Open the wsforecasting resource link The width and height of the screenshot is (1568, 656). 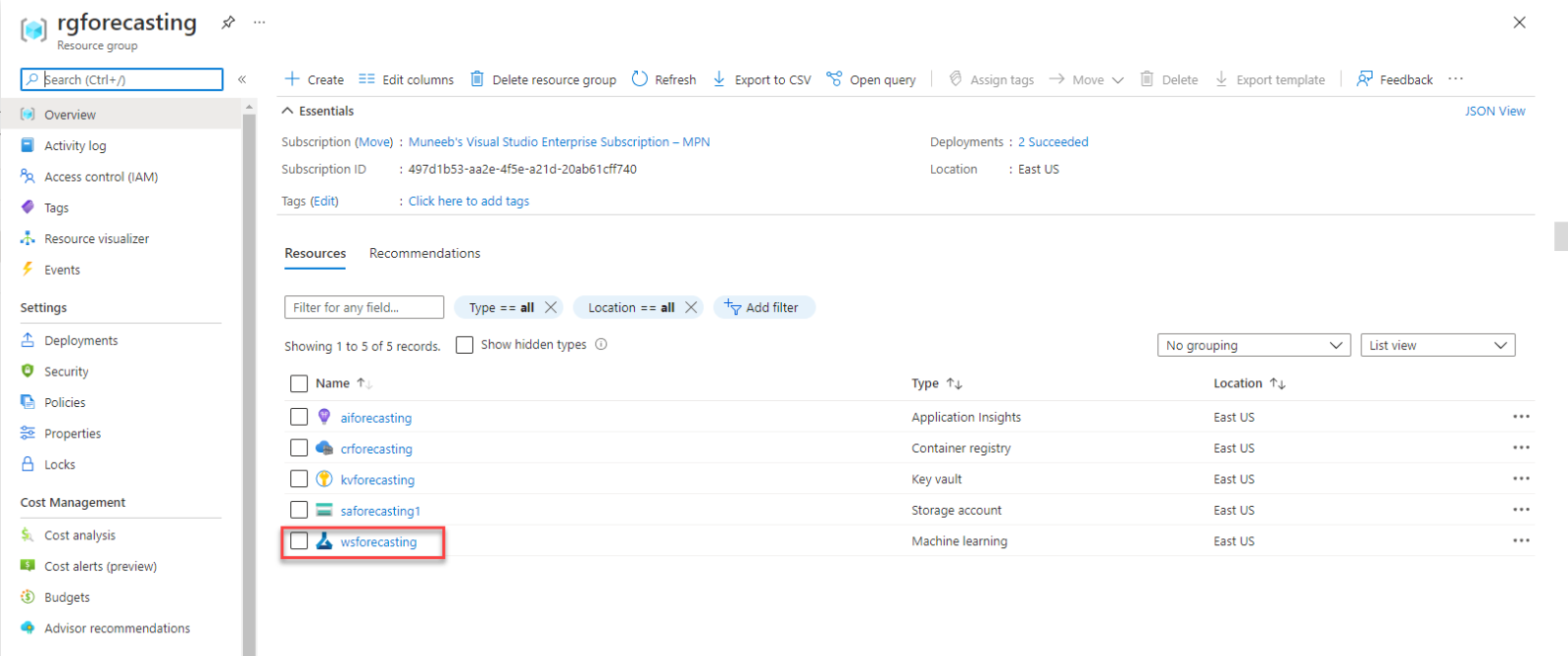378,542
